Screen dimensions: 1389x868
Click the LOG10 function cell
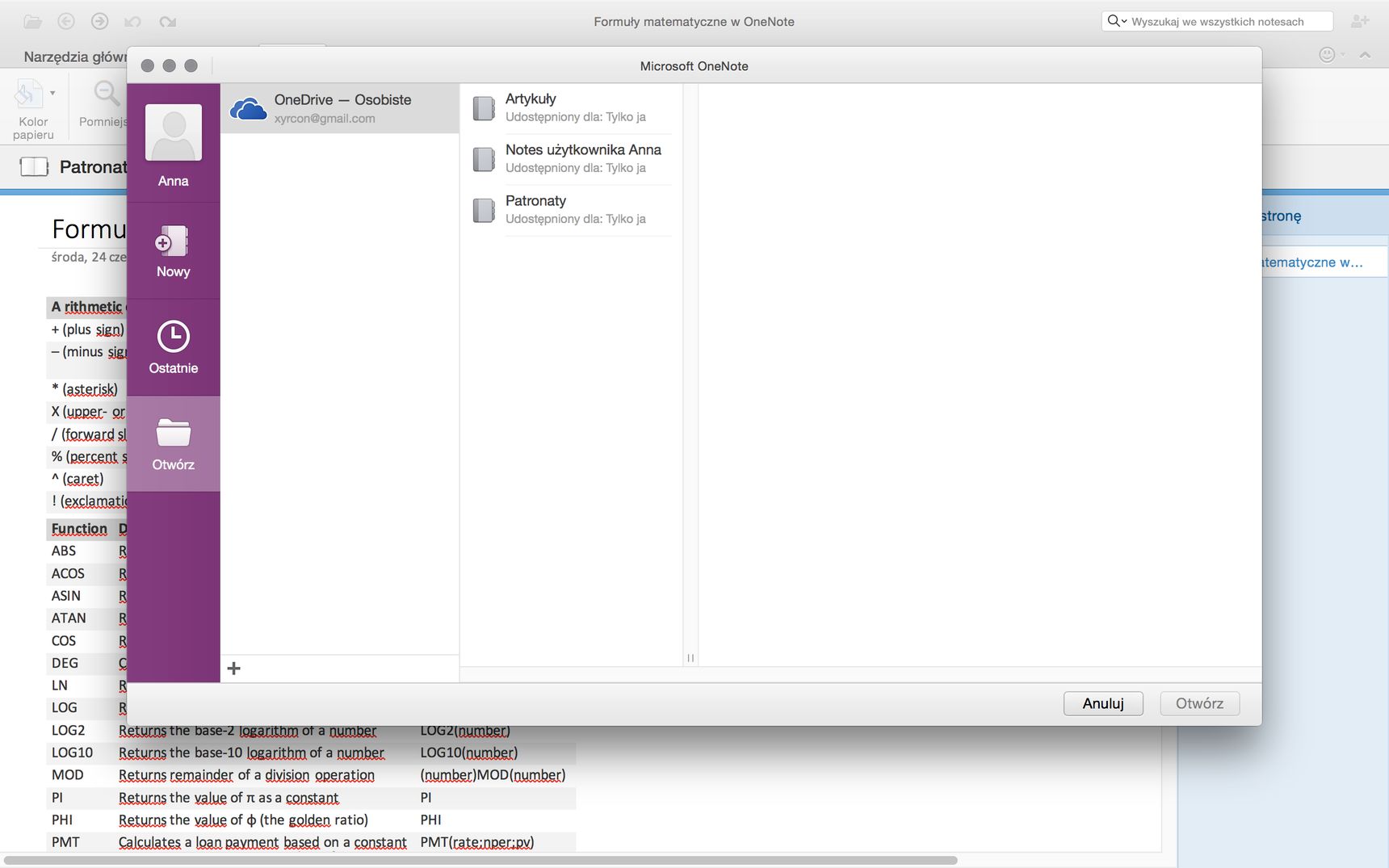(x=72, y=753)
